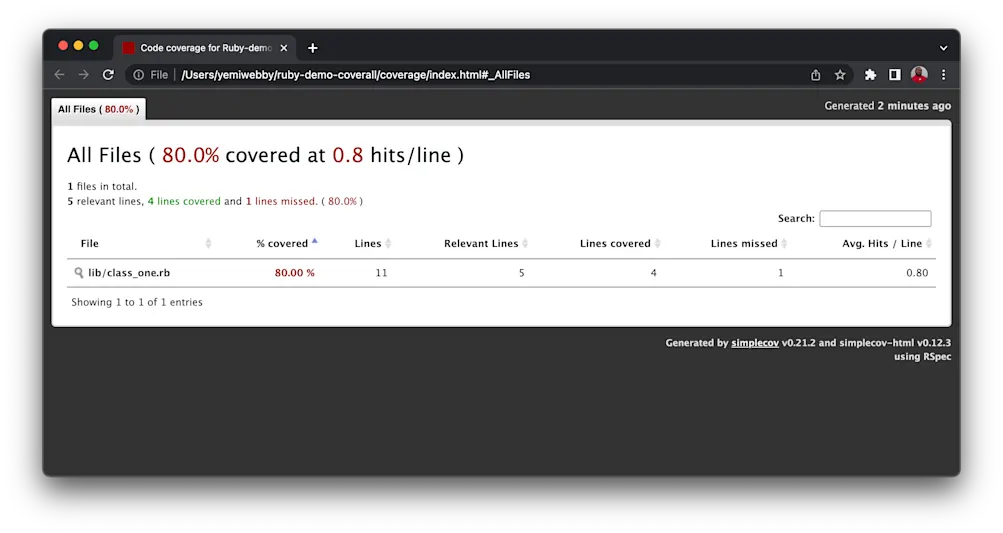Bookmark this page with the star icon
The width and height of the screenshot is (1003, 533).
coord(840,75)
